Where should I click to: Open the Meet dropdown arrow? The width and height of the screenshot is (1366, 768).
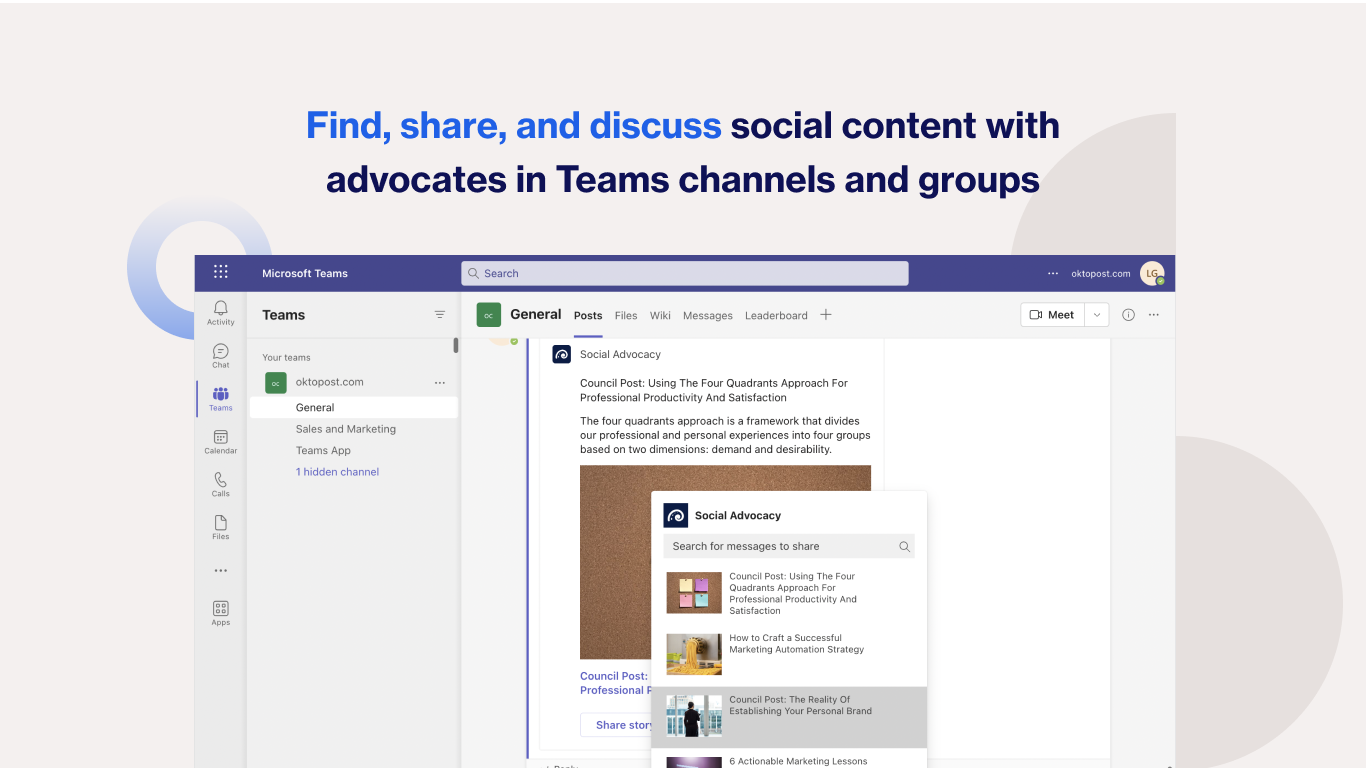[x=1097, y=314]
